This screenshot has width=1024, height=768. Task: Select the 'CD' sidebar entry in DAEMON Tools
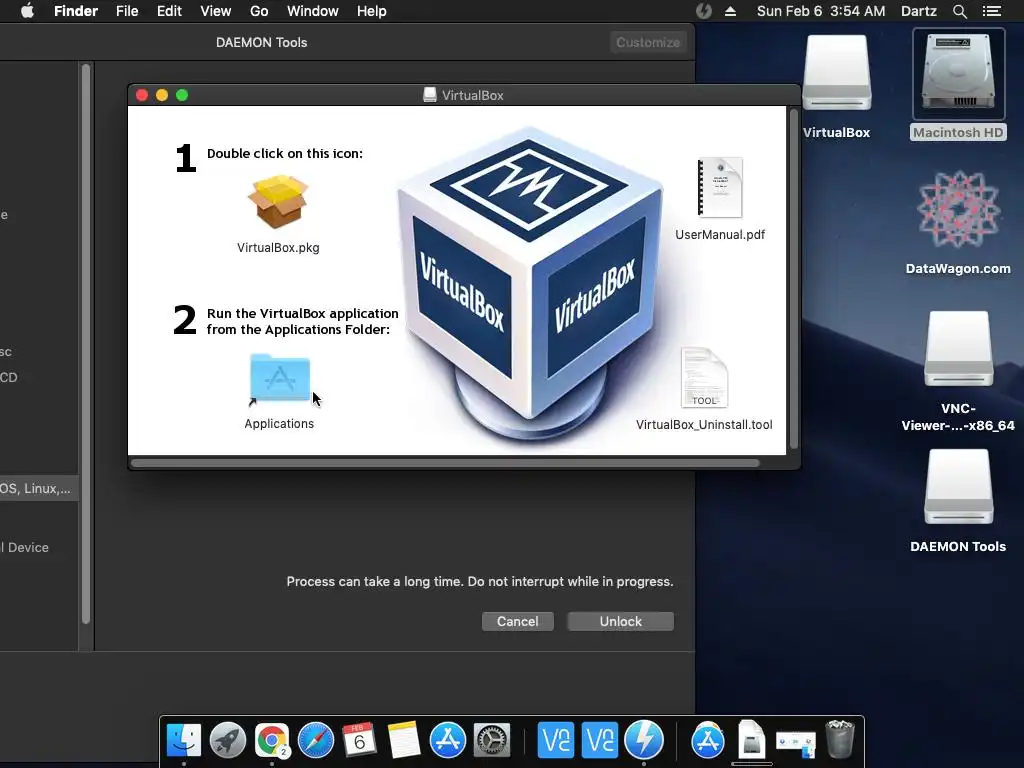coord(9,377)
